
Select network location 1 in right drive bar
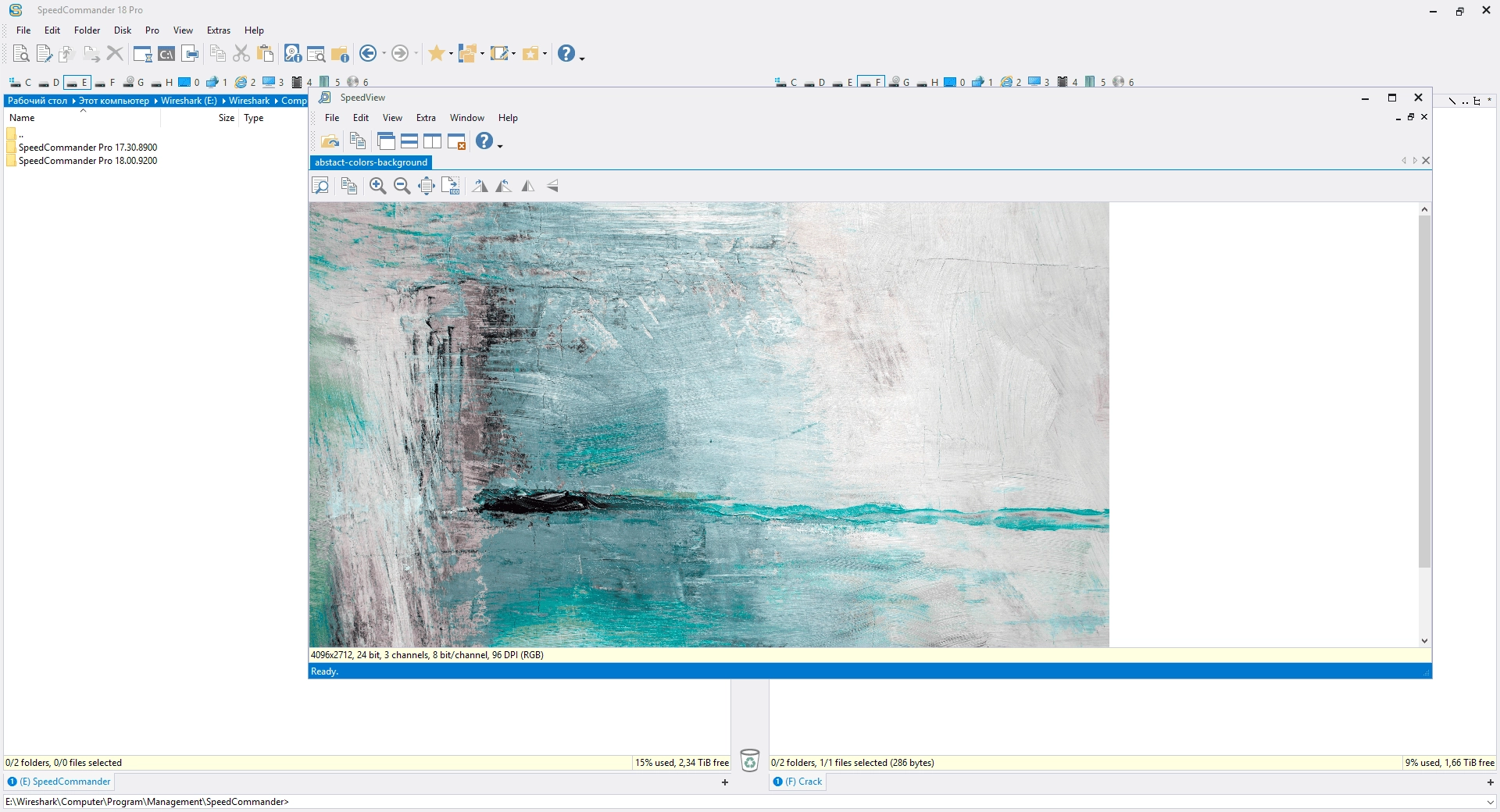click(982, 82)
